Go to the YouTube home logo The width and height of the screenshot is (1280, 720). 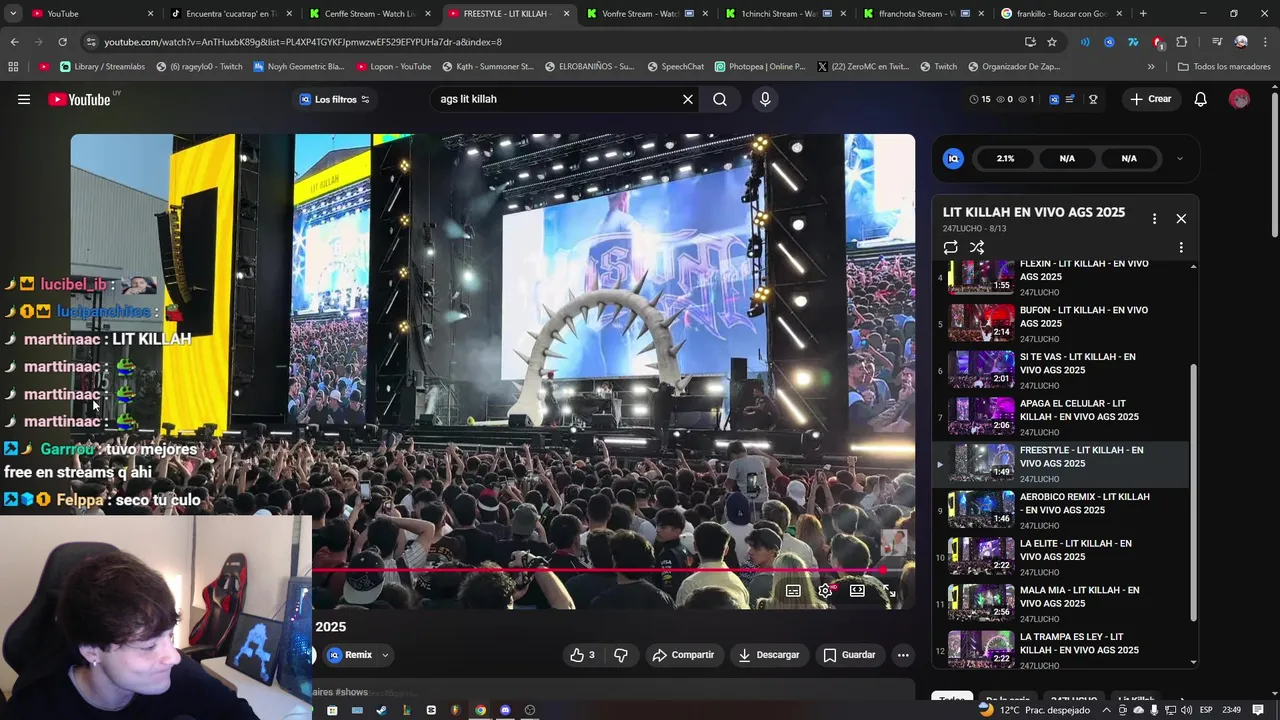click(80, 99)
